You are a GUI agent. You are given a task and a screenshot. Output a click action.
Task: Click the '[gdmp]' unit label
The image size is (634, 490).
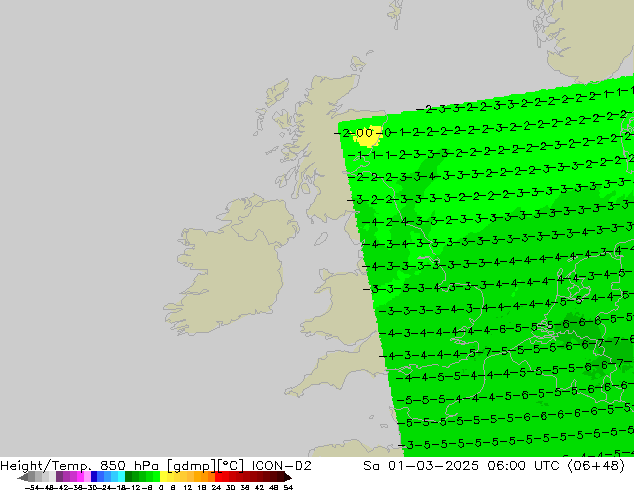coord(192,466)
